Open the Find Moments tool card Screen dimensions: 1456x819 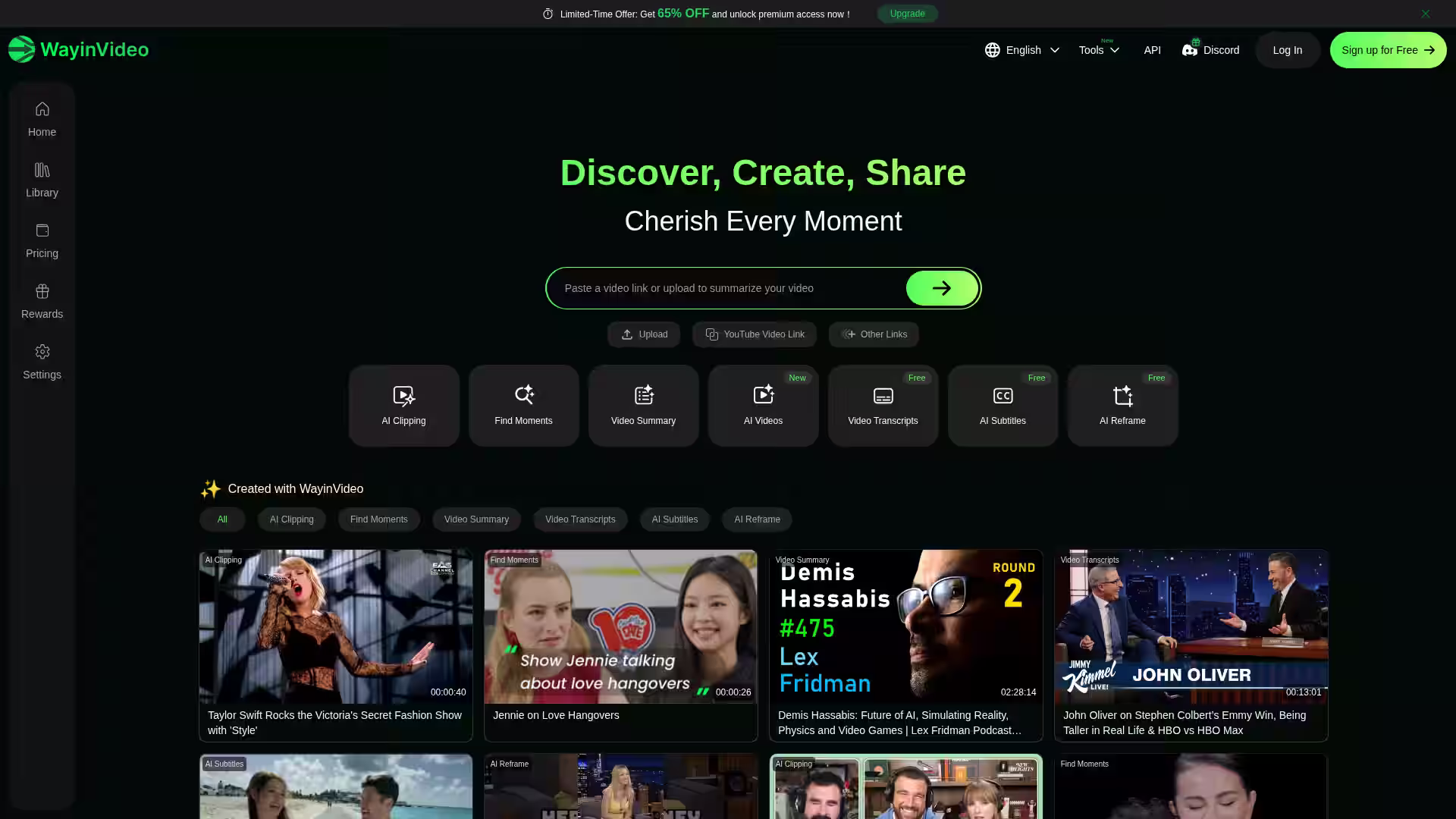click(523, 406)
